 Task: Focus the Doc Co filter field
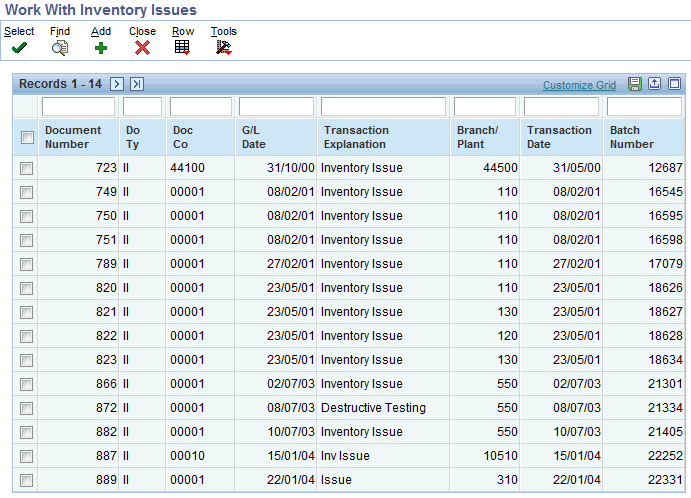click(x=201, y=107)
